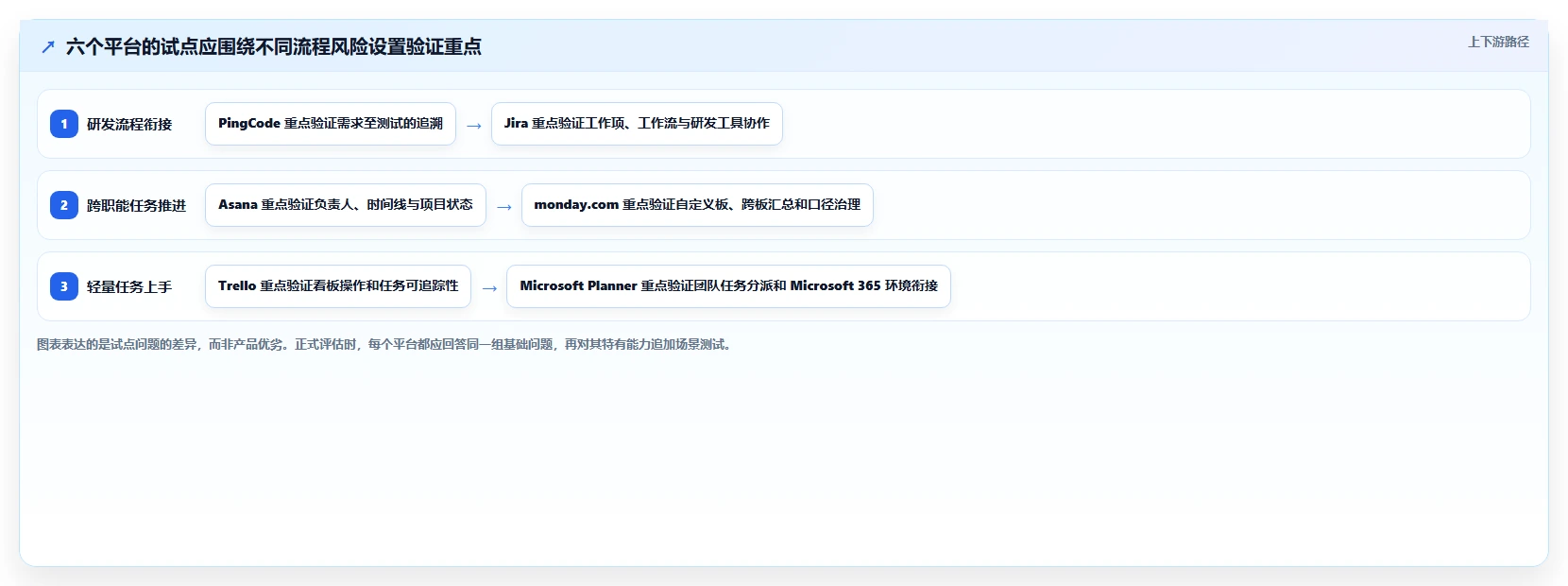The image size is (1568, 586).
Task: Click the footnote beginning 图表表达的是试点问题的差异
Action: 385,344
